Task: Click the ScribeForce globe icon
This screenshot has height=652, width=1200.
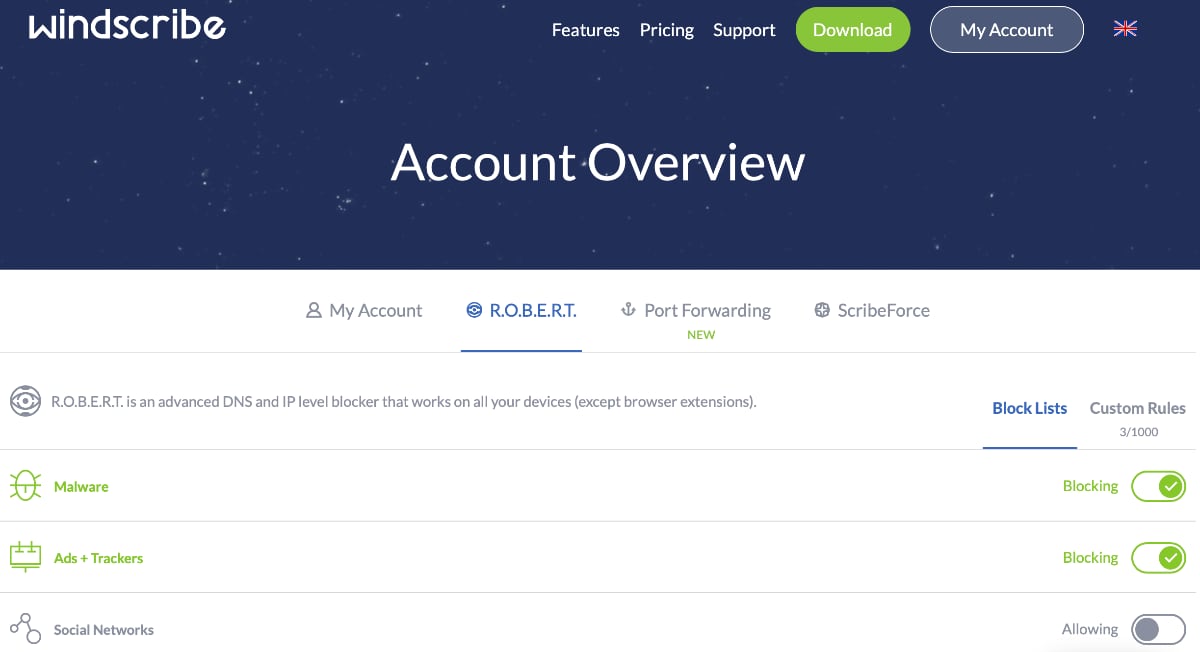Action: tap(822, 310)
